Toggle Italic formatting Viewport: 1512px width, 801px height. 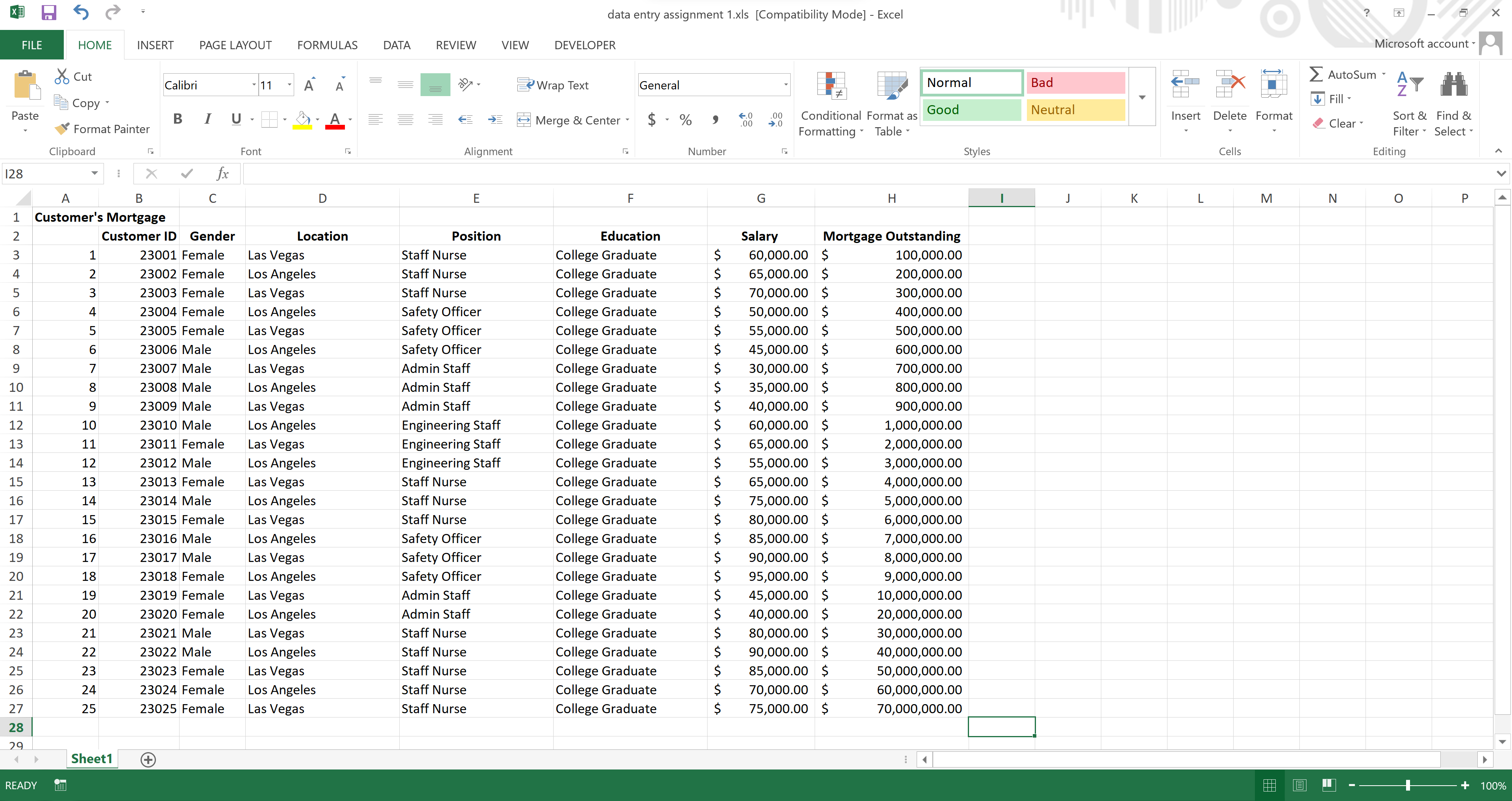tap(207, 119)
